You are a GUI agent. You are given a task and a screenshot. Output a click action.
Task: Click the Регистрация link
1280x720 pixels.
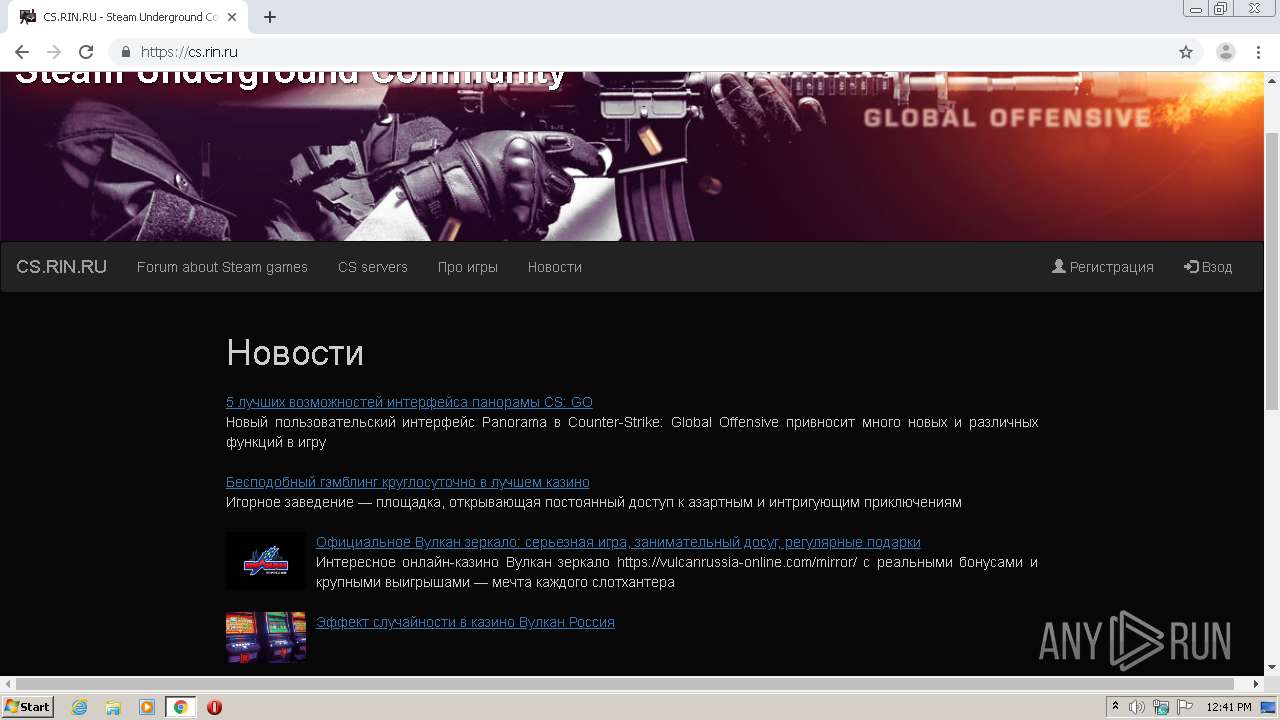point(1103,267)
